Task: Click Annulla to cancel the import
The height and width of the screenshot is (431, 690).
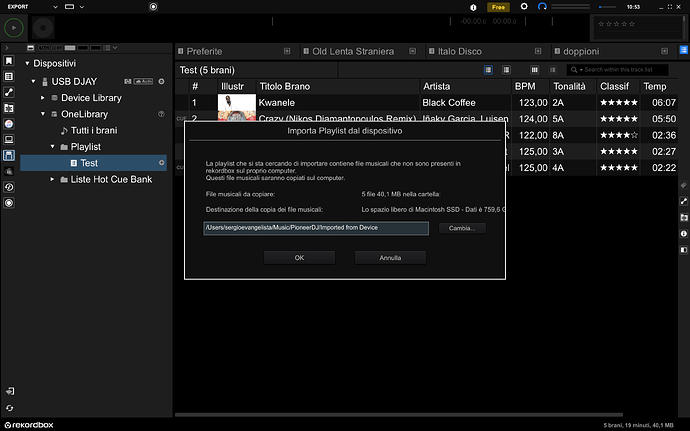Action: (x=390, y=258)
